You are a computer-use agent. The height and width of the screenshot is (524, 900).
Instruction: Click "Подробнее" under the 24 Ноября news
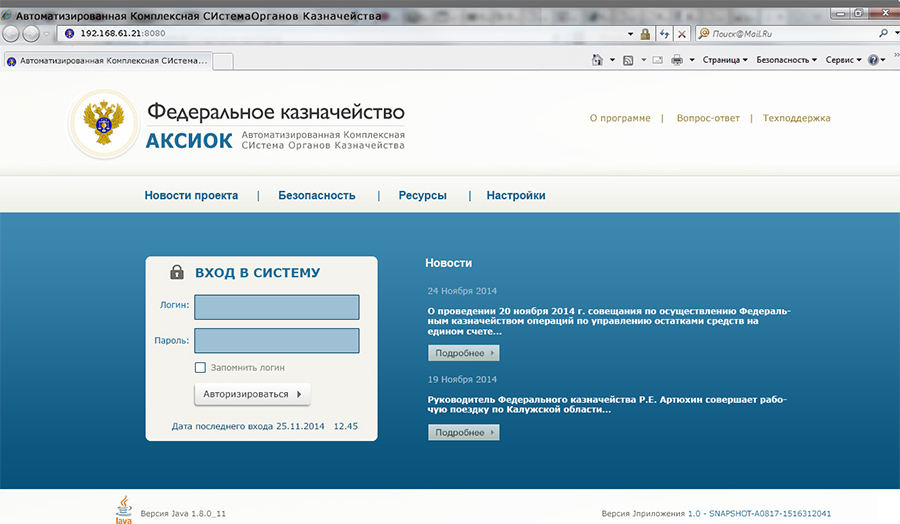point(463,353)
